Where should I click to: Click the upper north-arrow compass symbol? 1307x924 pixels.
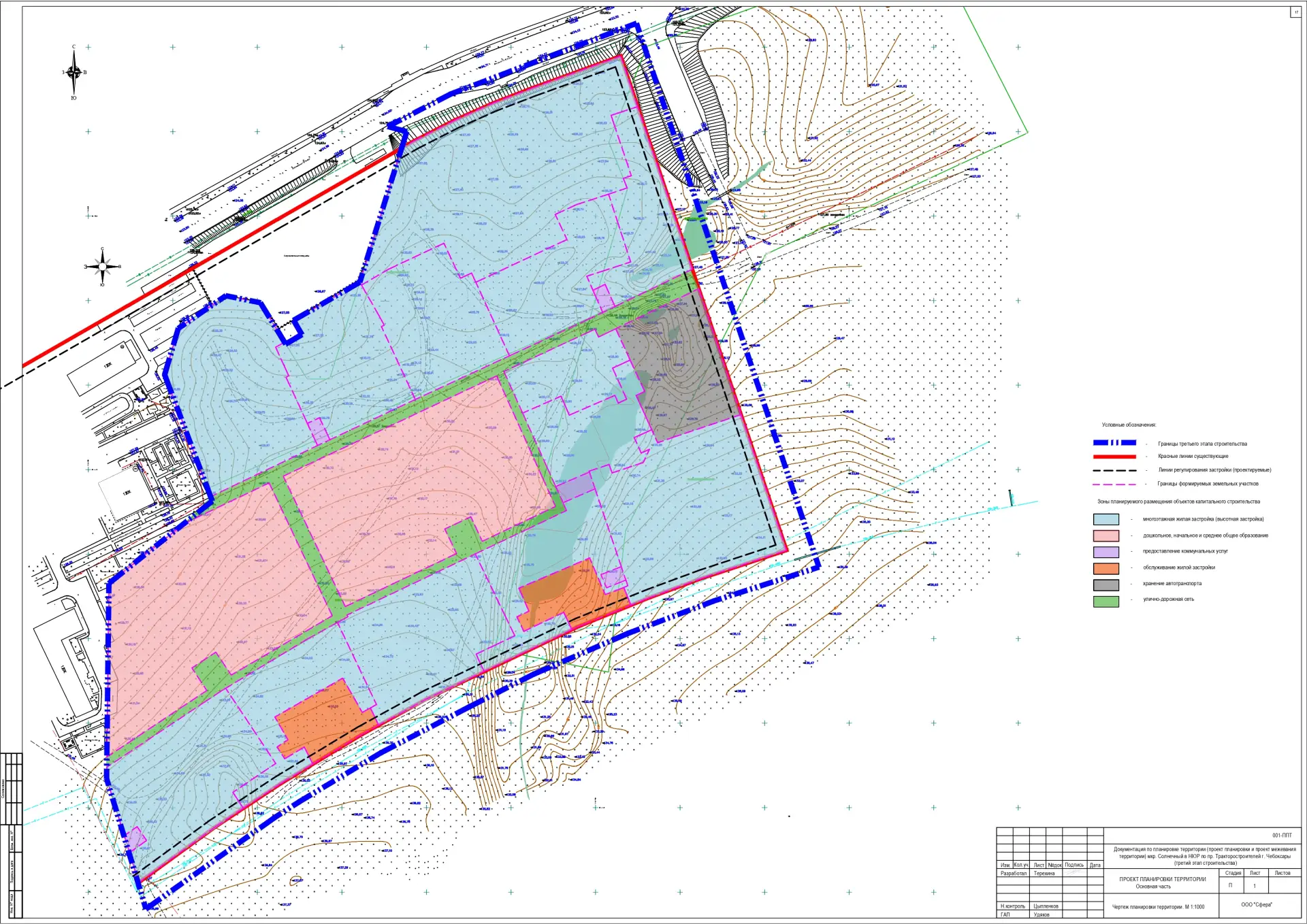click(74, 72)
